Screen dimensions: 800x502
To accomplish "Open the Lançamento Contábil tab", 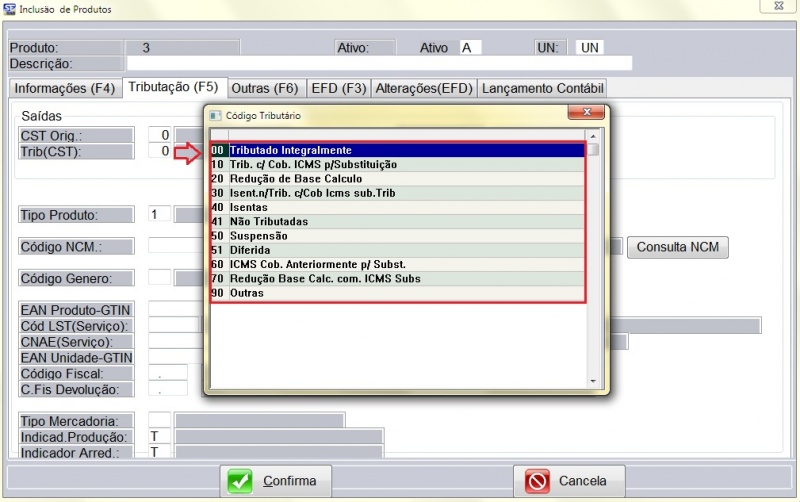I will point(542,88).
